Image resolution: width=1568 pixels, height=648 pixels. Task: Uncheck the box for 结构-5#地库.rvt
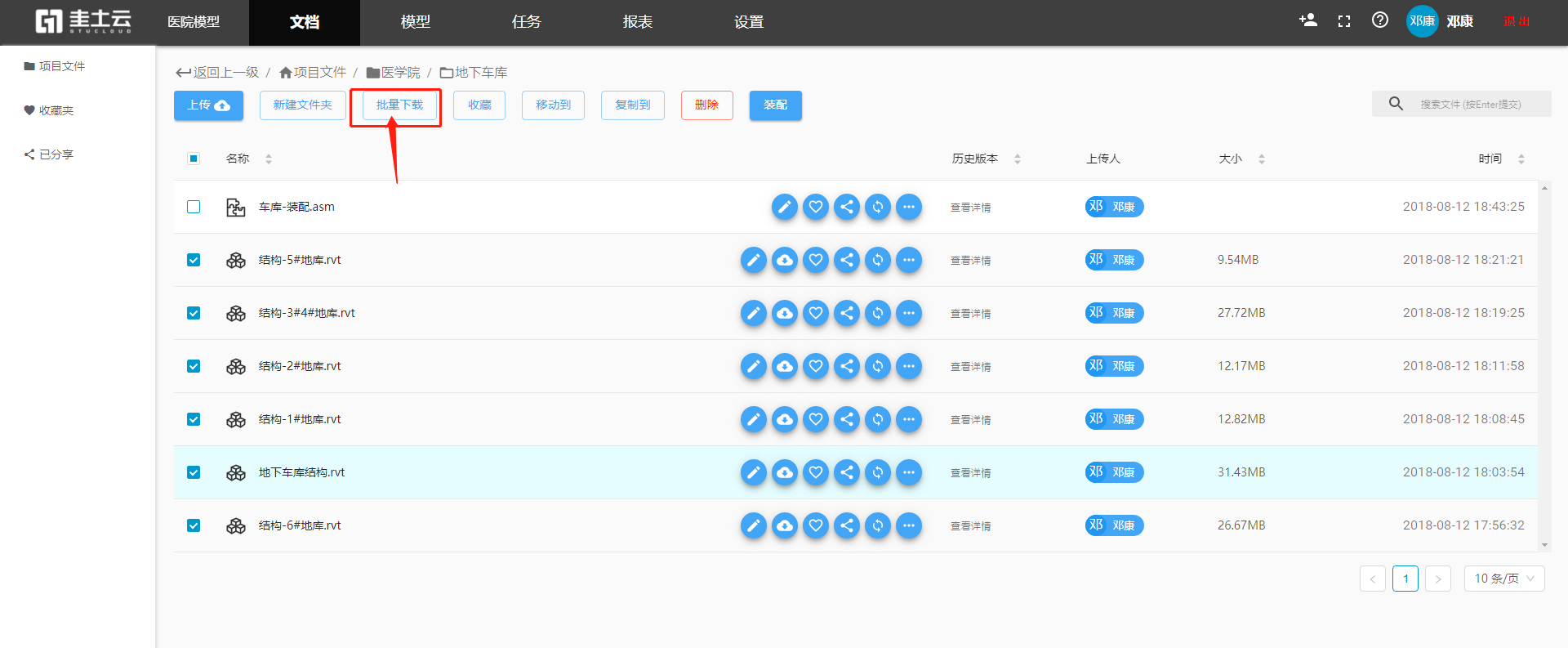[x=194, y=260]
